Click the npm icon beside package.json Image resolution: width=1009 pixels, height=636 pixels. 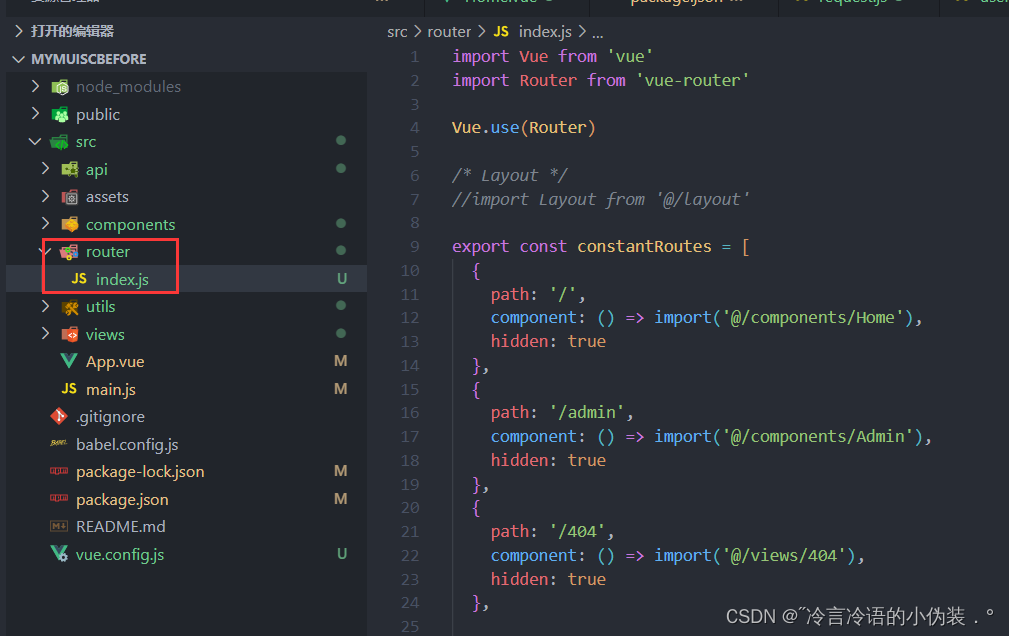click(x=59, y=499)
